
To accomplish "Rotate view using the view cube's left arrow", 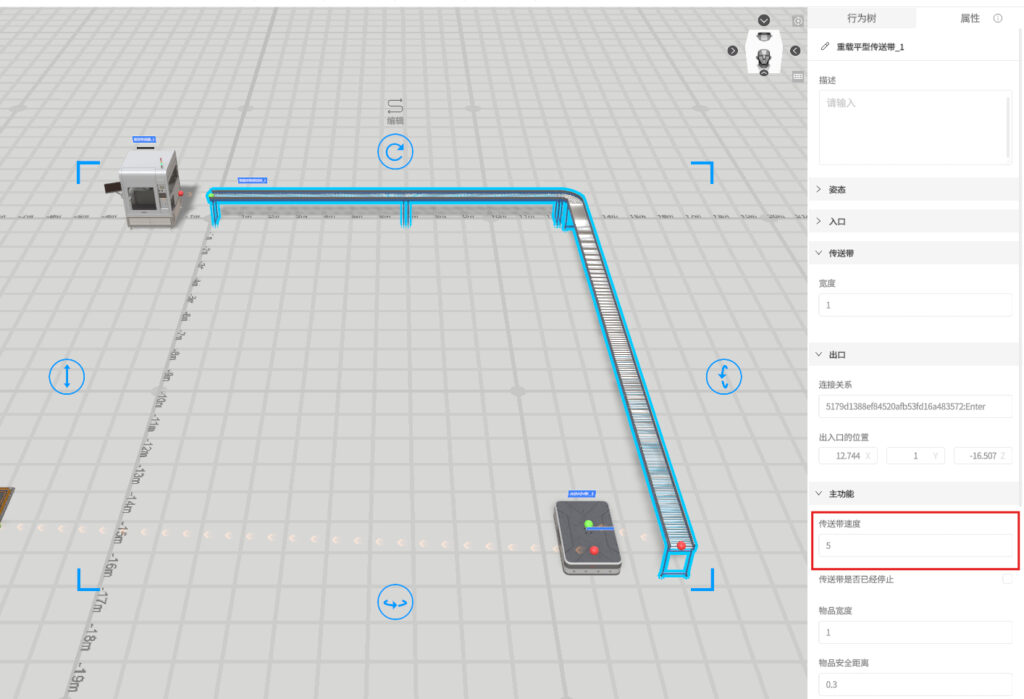I will 733,50.
